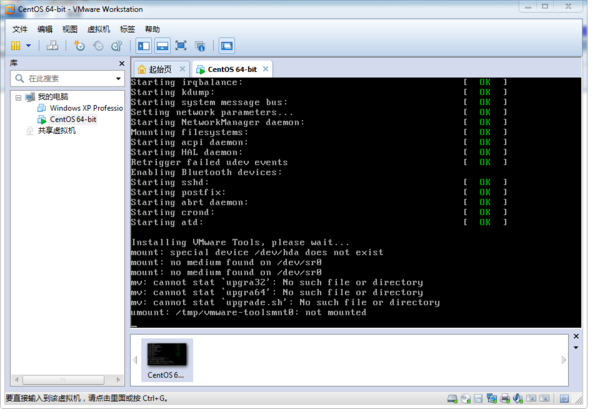
Task: Click the CD/DVD drive status bar icon
Action: point(465,399)
